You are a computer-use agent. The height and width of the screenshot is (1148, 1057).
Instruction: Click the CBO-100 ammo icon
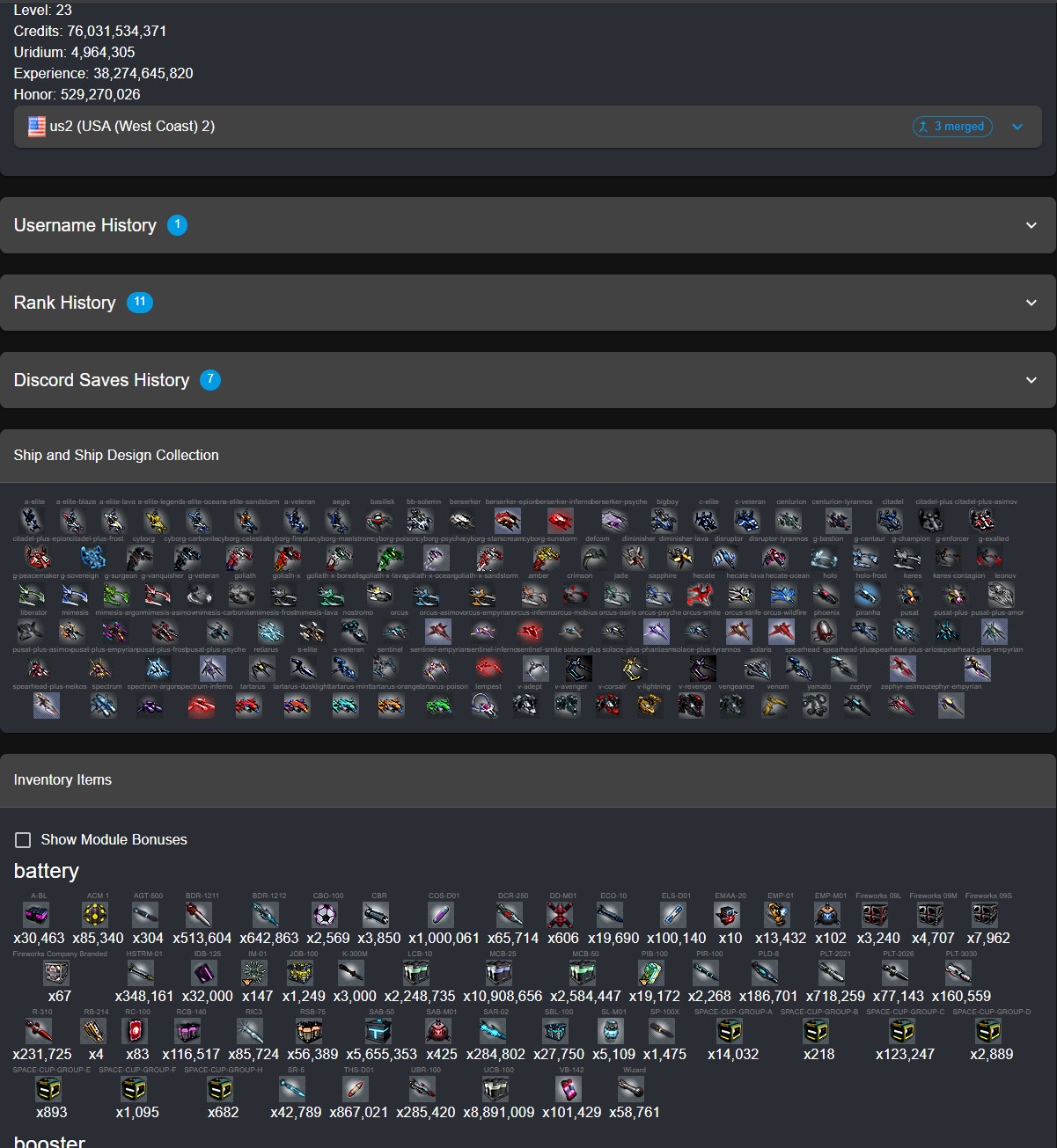pyautogui.click(x=325, y=915)
